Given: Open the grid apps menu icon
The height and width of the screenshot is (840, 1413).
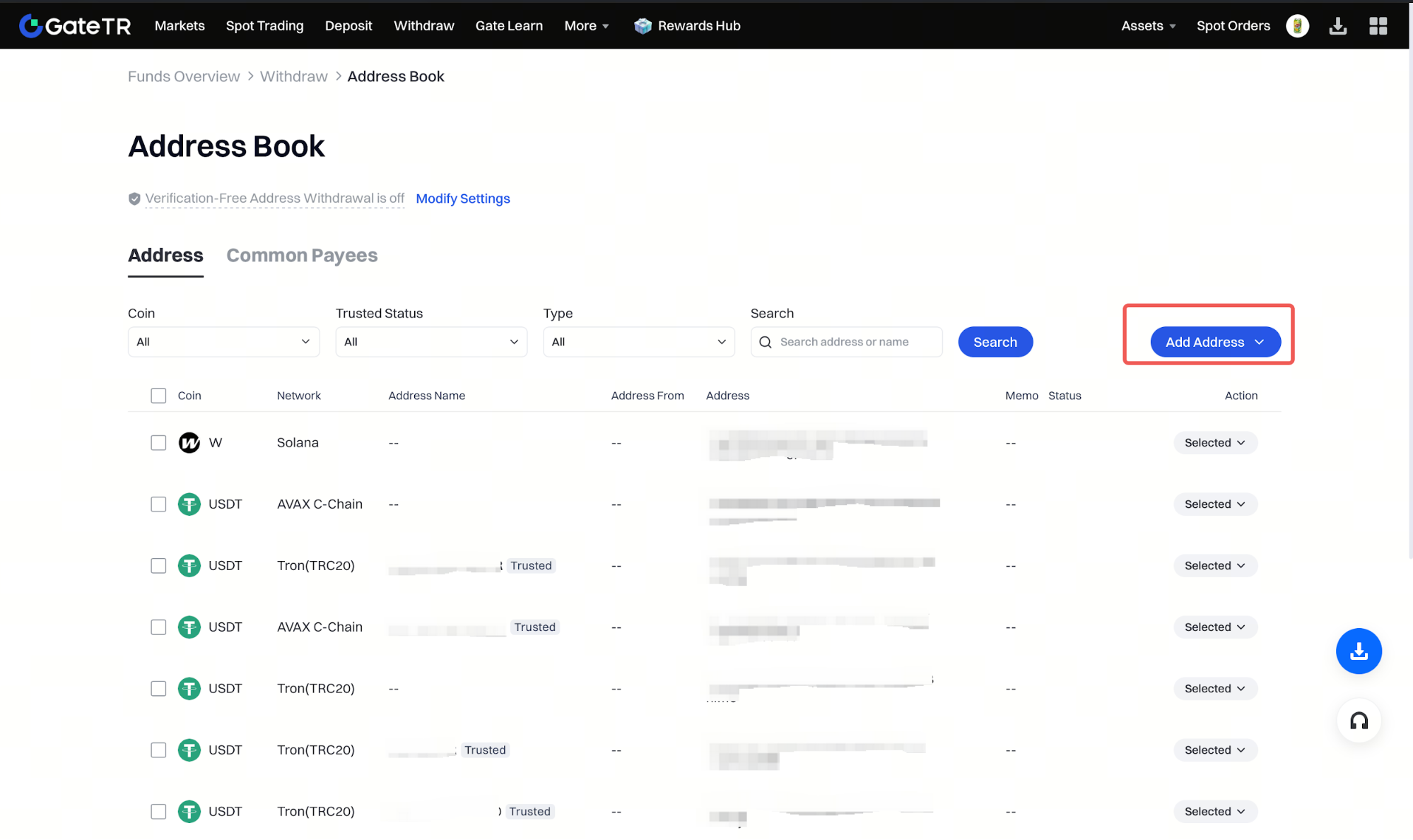Looking at the screenshot, I should 1378,26.
